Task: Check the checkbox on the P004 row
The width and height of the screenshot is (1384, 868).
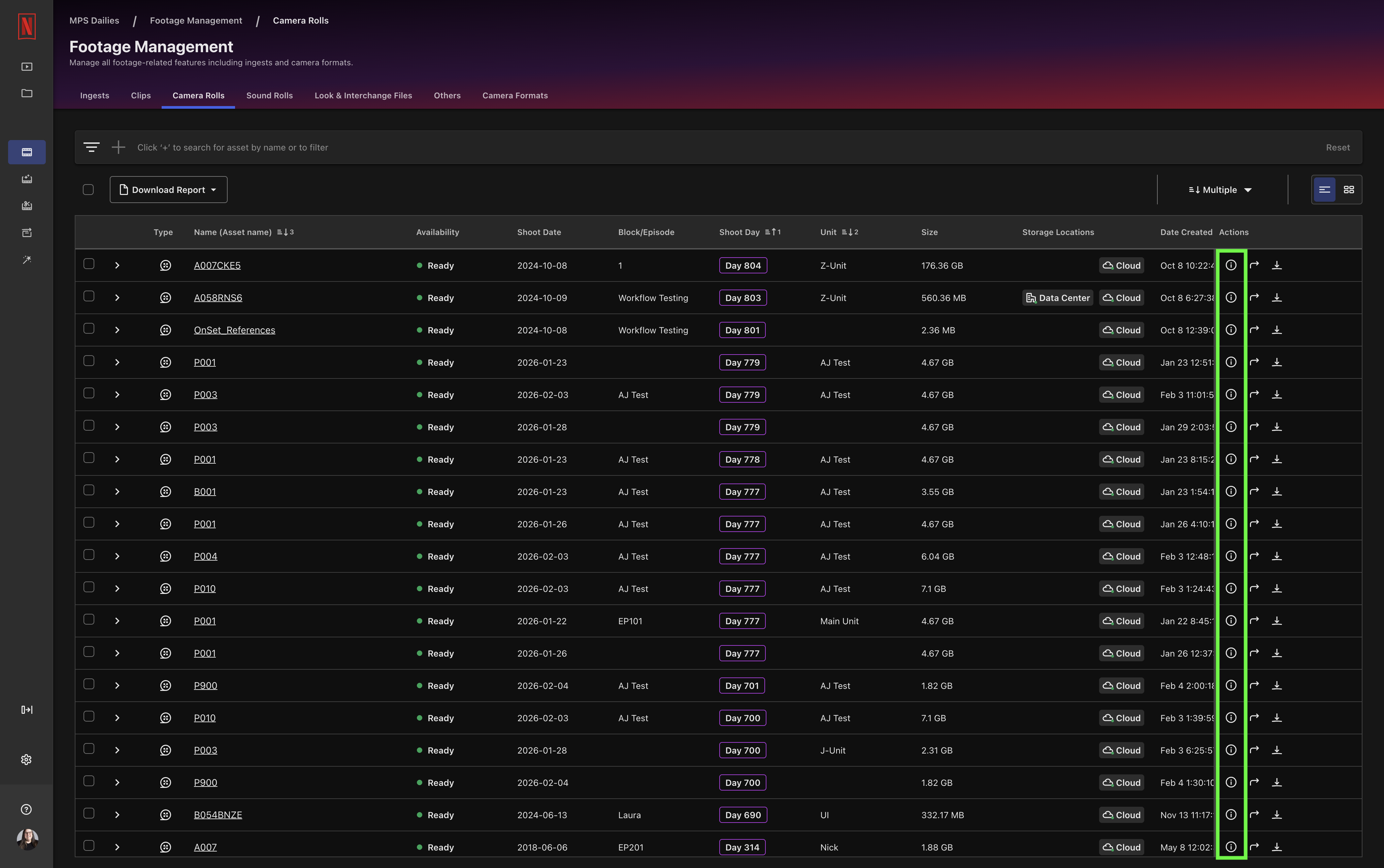Action: pos(89,555)
